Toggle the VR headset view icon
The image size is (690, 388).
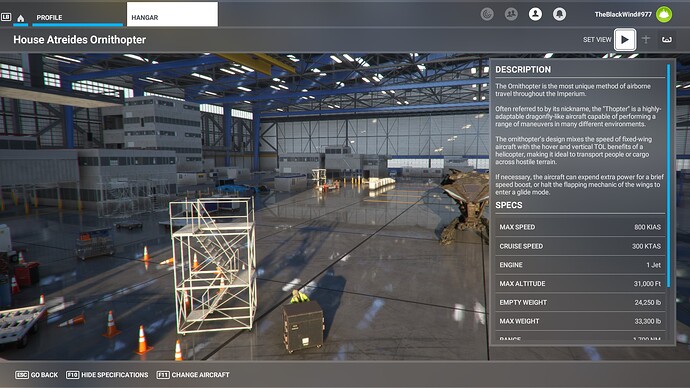667,40
